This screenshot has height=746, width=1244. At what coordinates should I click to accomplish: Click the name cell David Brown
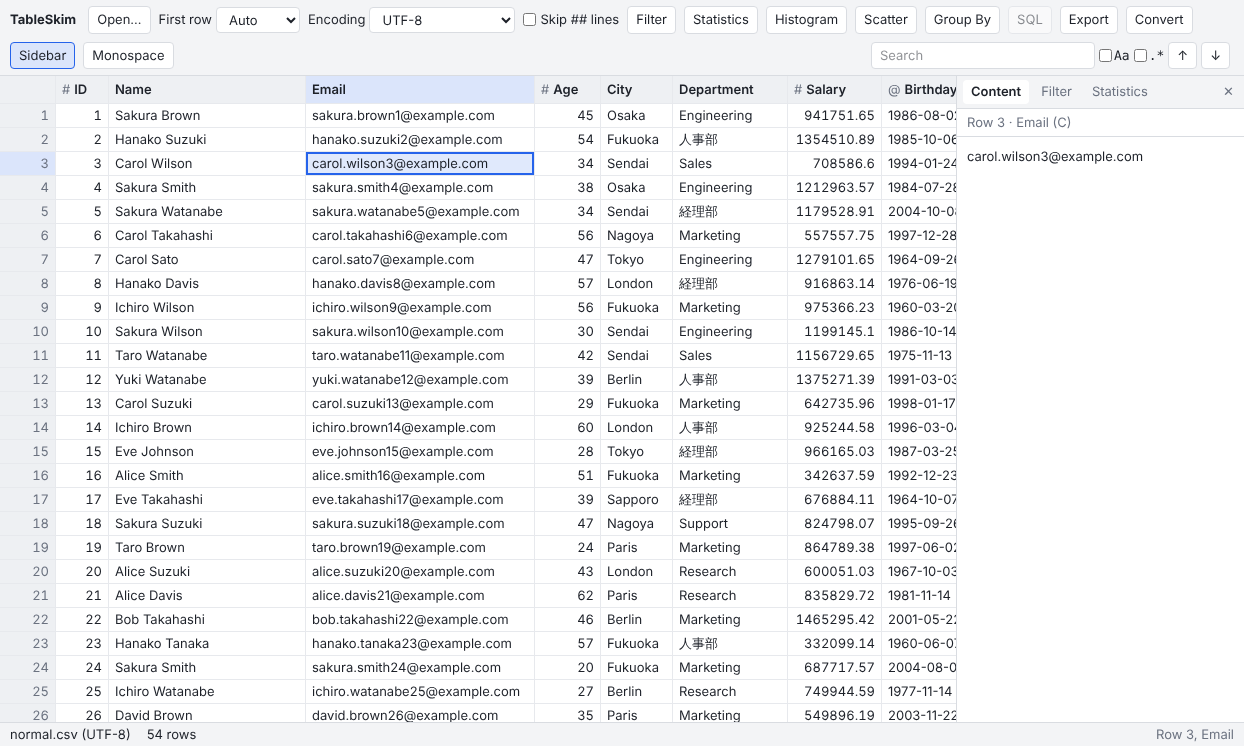(207, 715)
